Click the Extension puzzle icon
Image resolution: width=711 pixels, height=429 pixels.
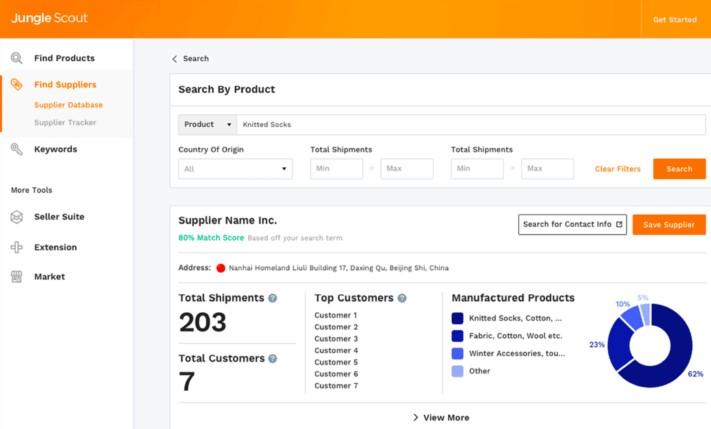16,247
